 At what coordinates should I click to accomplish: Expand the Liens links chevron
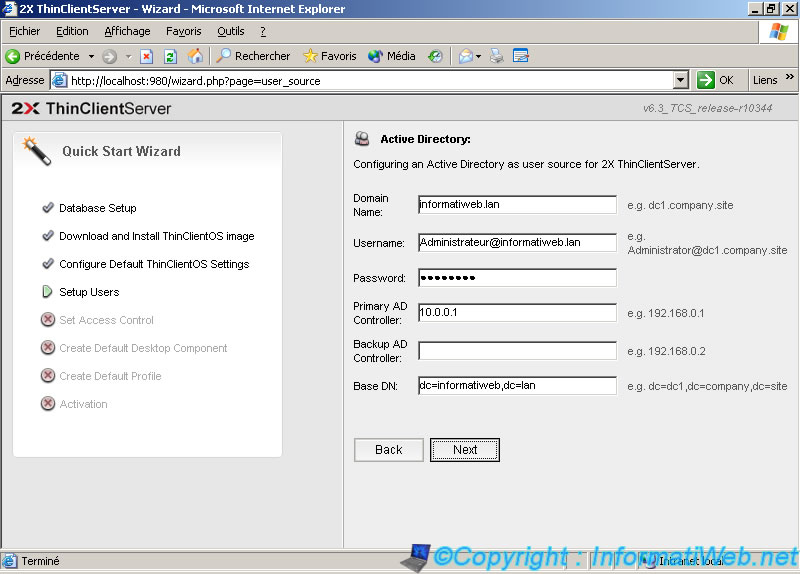pyautogui.click(x=790, y=77)
